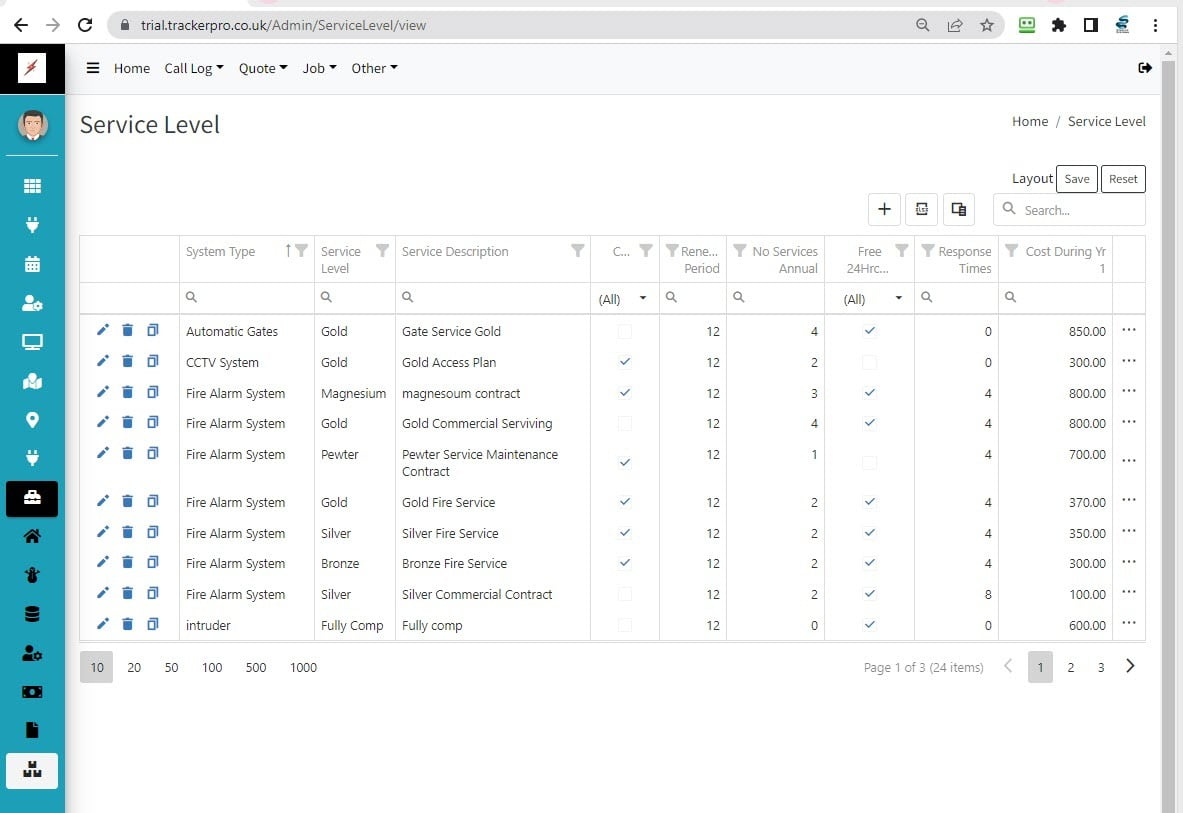Click the logout icon in top navbar

click(1145, 68)
